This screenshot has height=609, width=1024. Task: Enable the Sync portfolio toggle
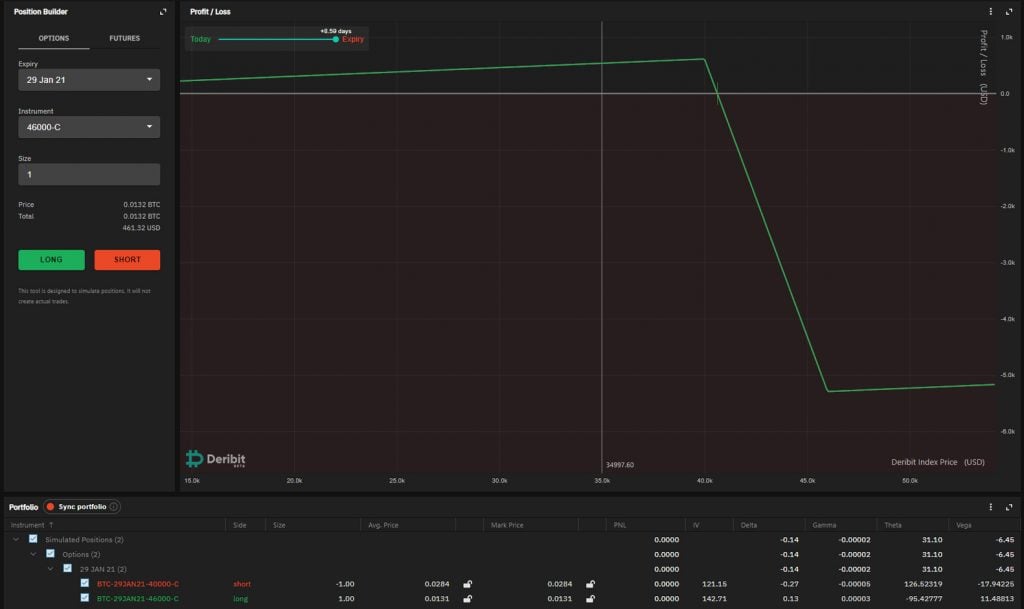(50, 506)
